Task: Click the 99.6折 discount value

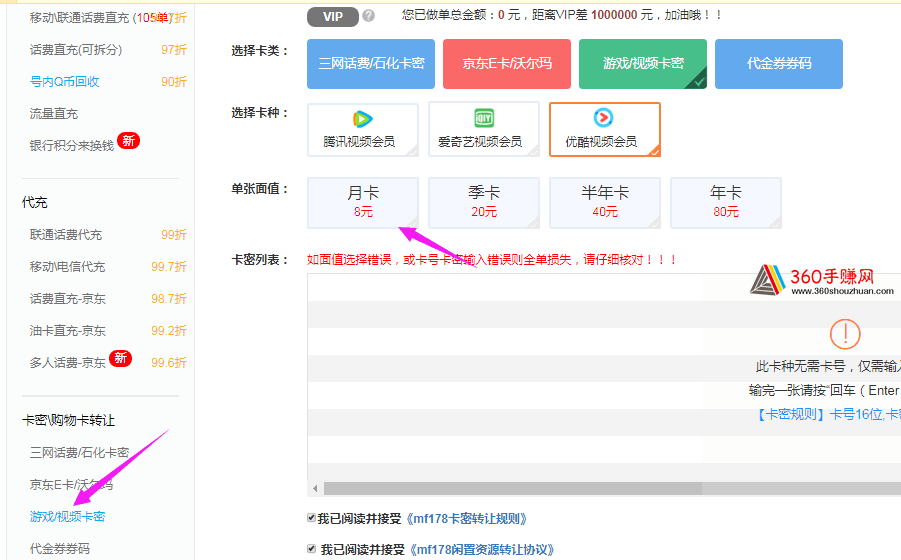Action: click(x=168, y=363)
